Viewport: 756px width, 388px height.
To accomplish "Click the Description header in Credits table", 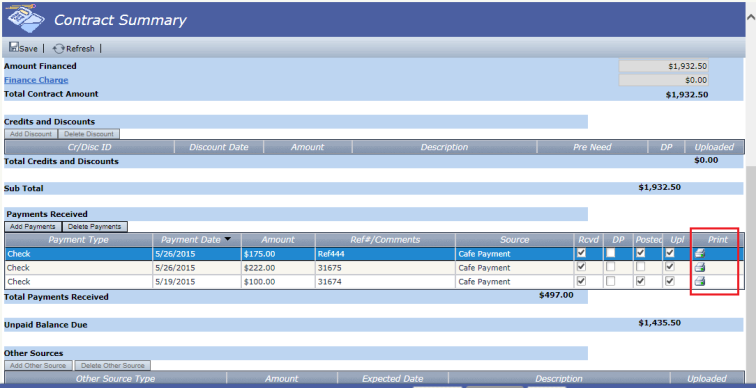I will click(444, 147).
